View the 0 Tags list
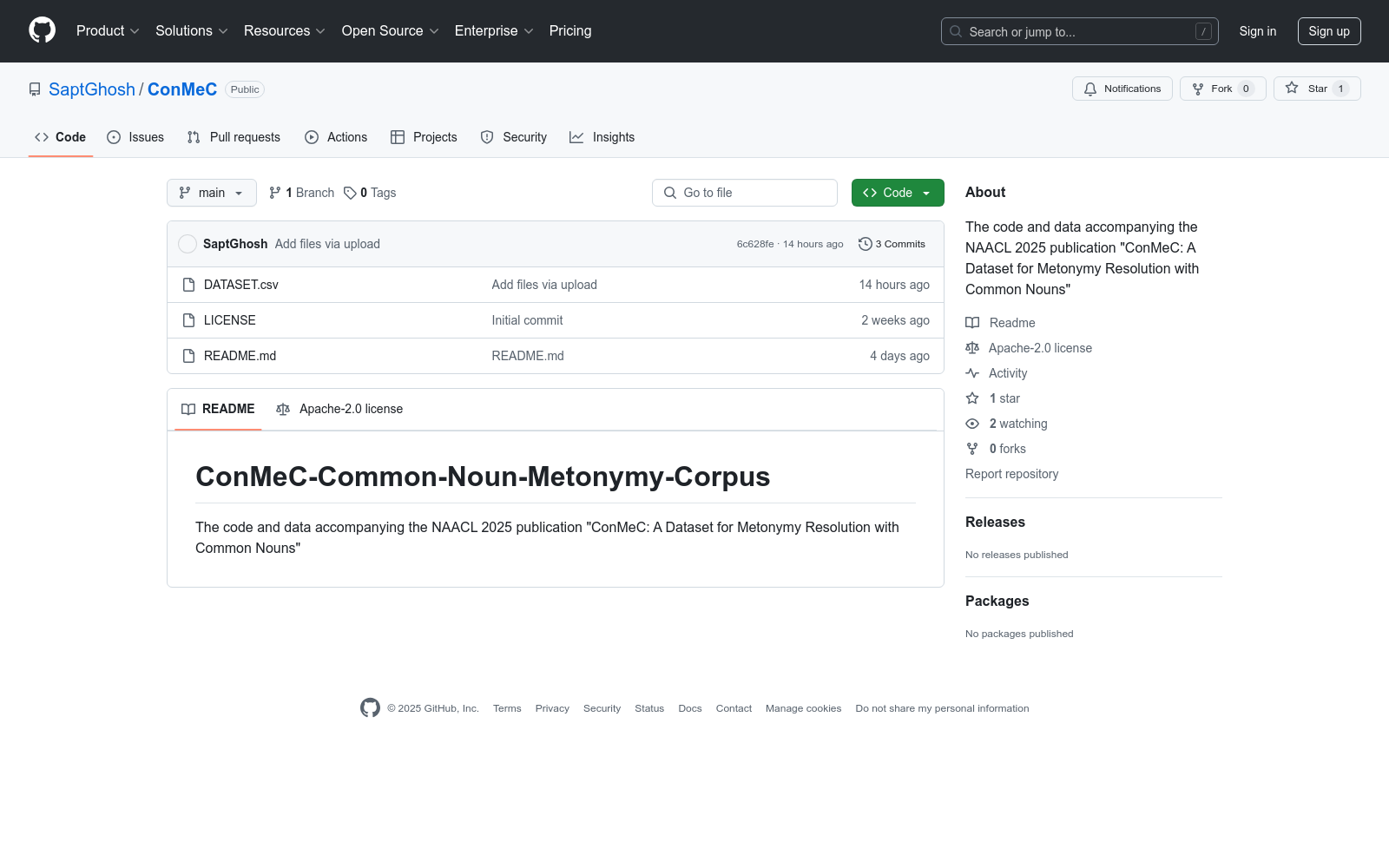Screen dimensions: 1389x868 point(370,193)
